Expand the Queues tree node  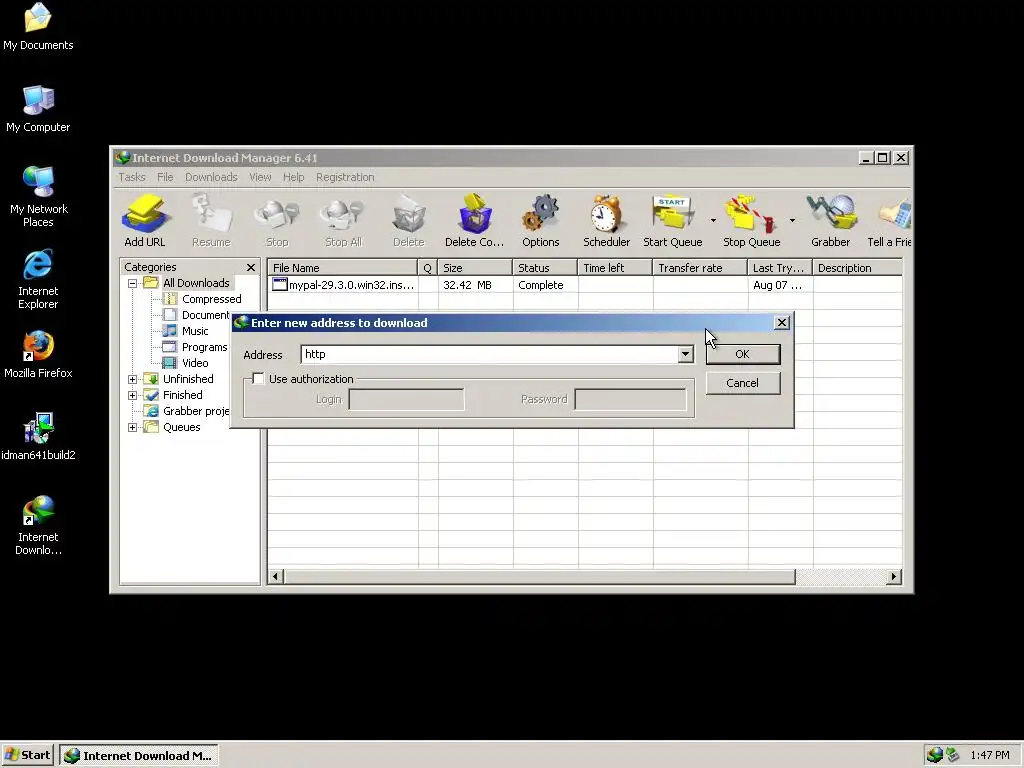click(x=133, y=428)
